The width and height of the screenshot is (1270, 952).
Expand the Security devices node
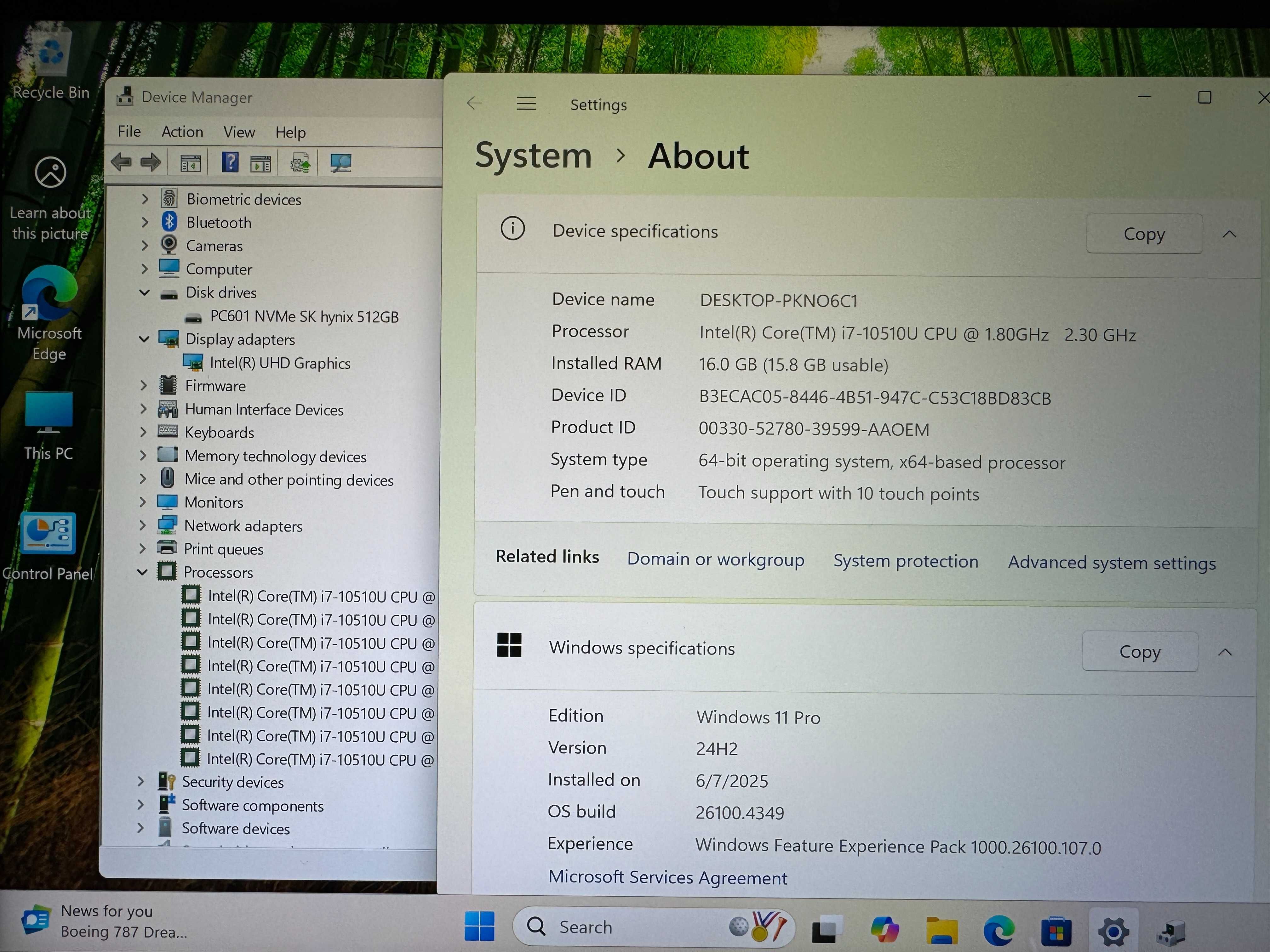[x=141, y=781]
